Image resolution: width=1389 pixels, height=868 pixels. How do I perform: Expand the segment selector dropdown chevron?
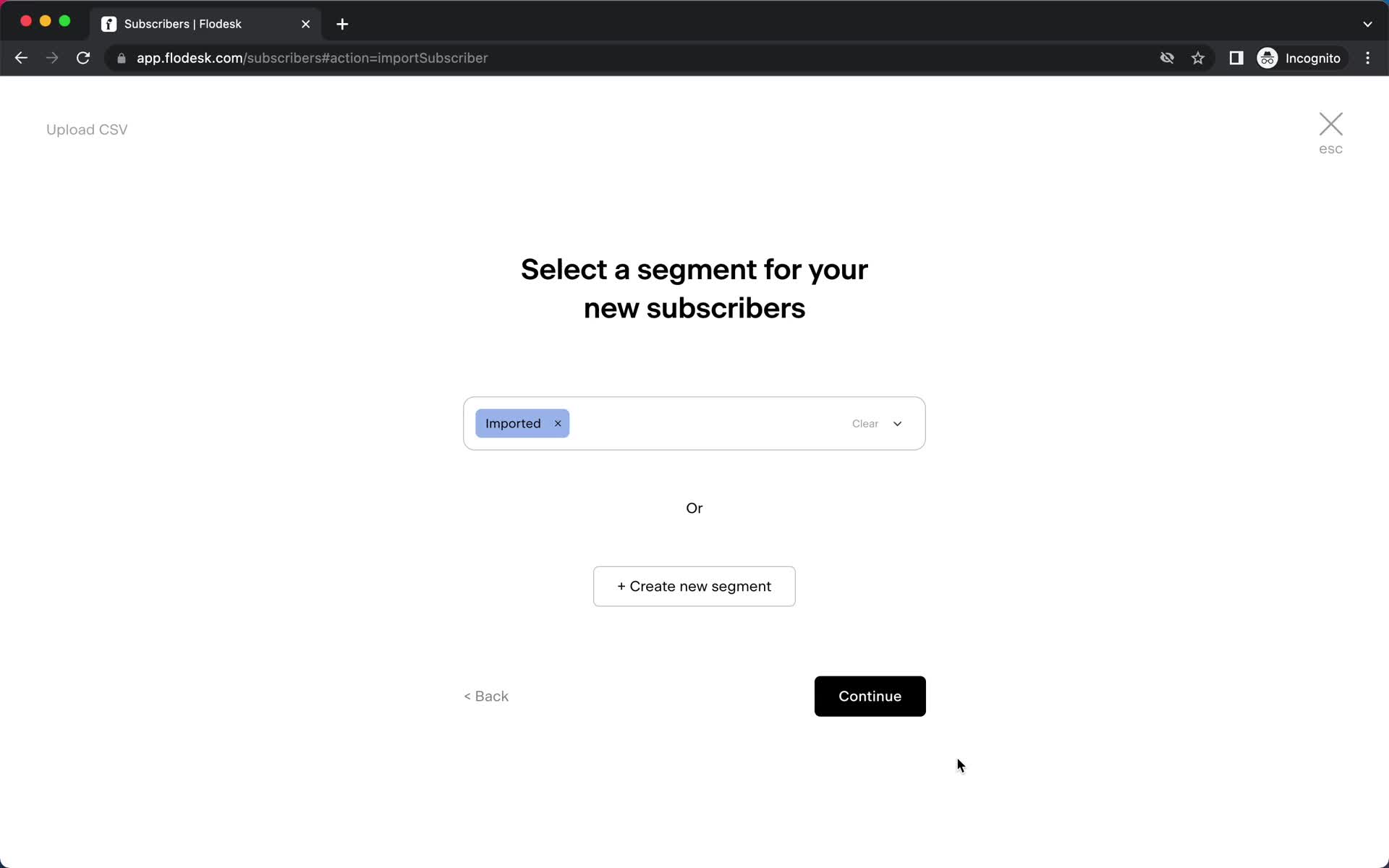tap(897, 423)
